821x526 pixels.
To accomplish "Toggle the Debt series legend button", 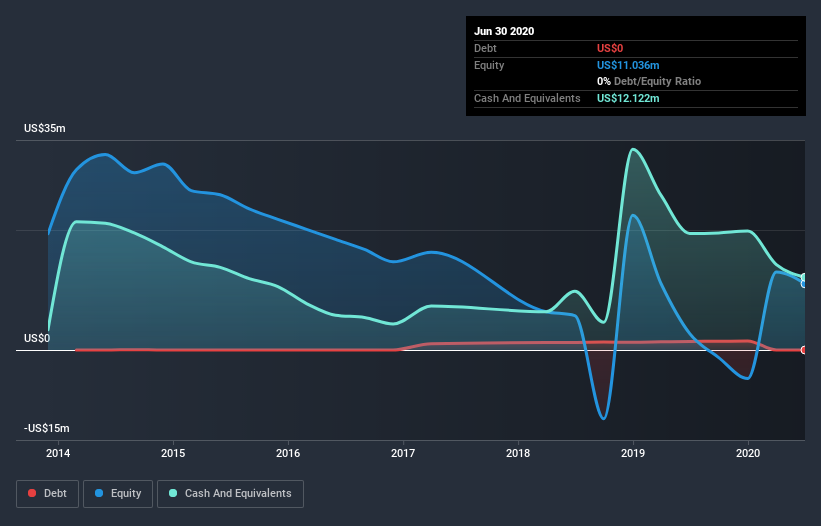I will coord(48,494).
